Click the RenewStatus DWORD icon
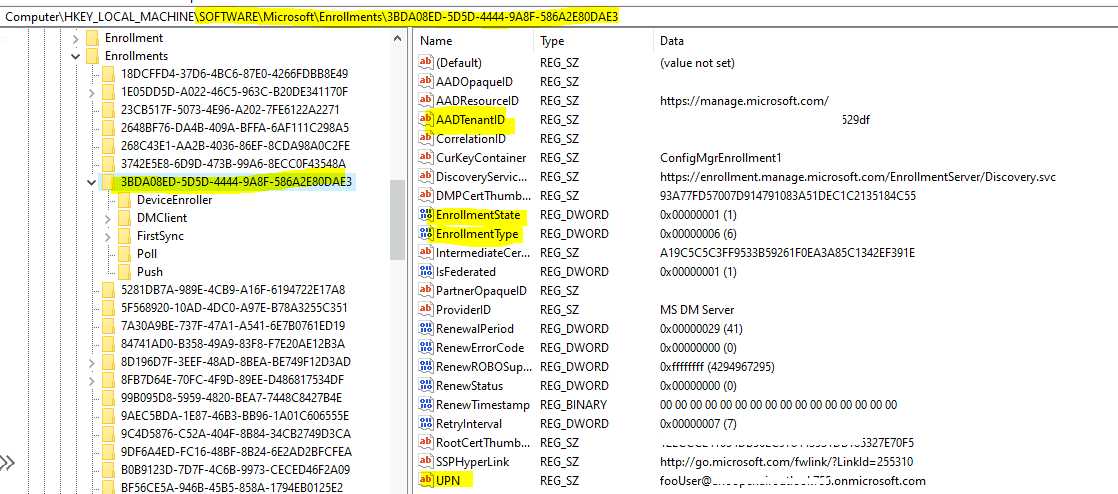 pos(426,386)
